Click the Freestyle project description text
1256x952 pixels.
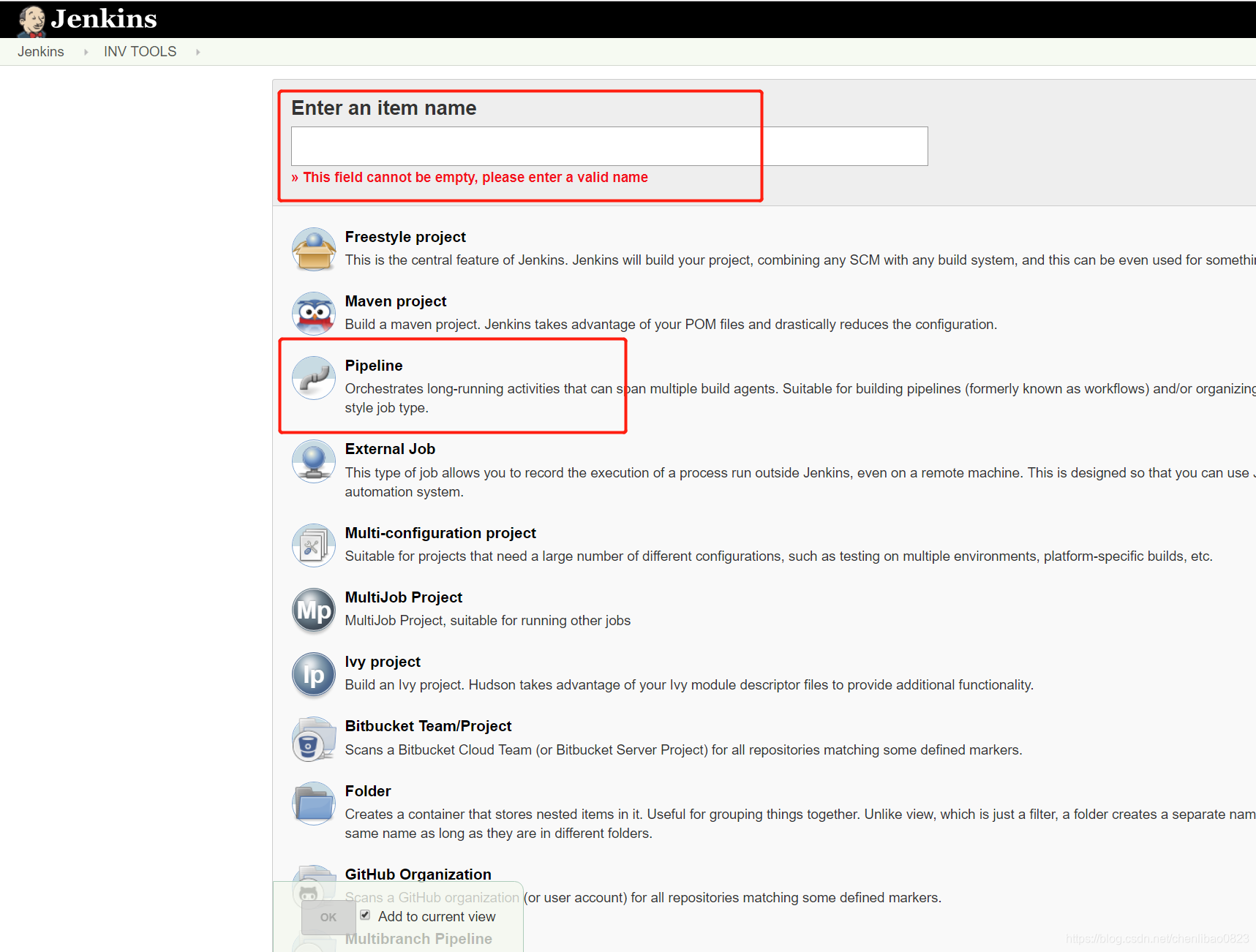tap(800, 260)
